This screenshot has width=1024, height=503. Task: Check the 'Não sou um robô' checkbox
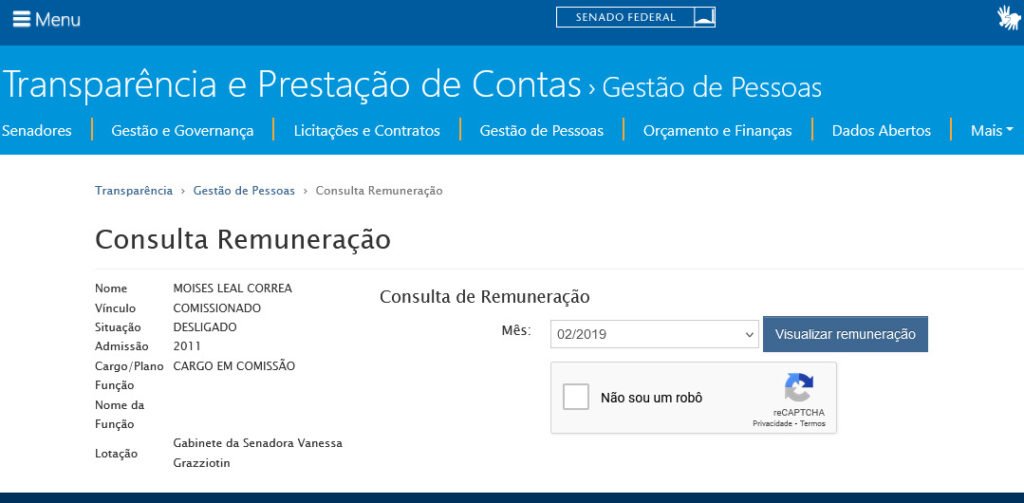(x=576, y=397)
